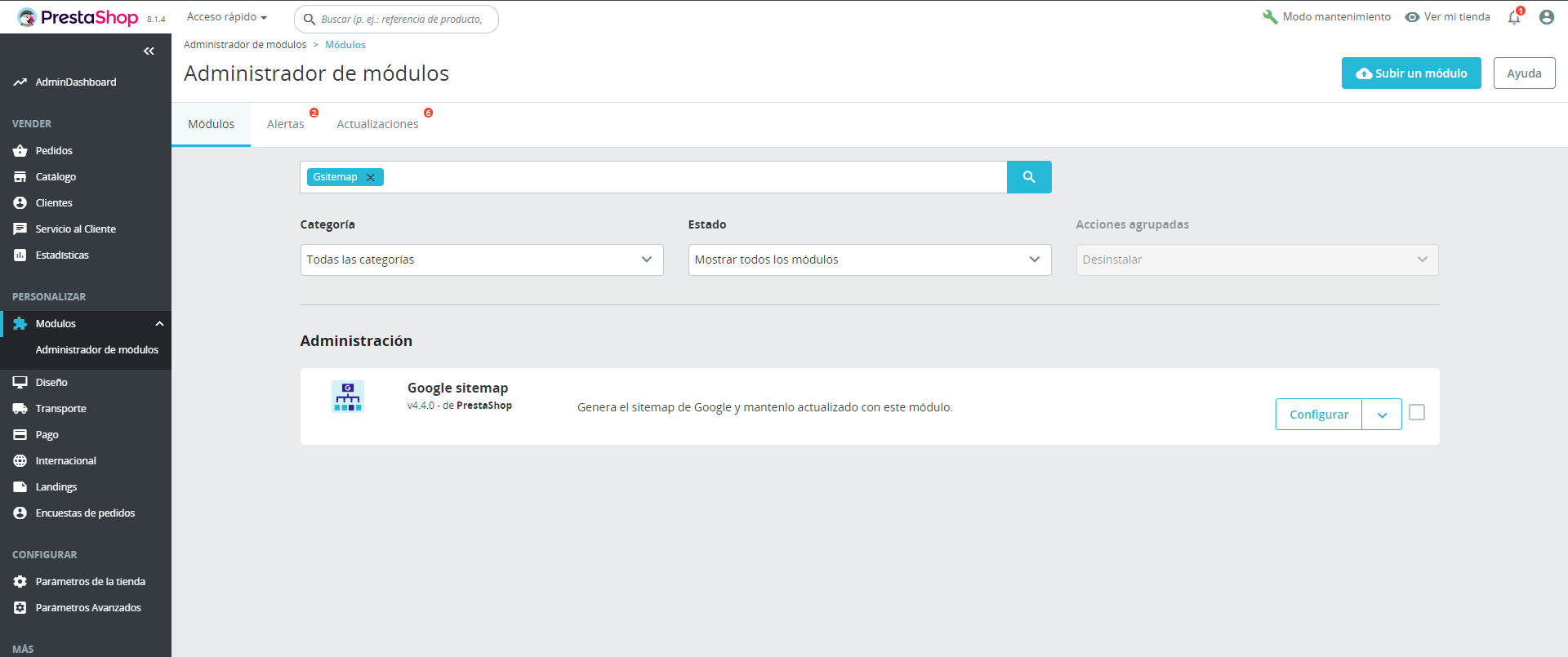Click the Catalogo store icon
Viewport: 1568px width, 657px height.
[20, 177]
